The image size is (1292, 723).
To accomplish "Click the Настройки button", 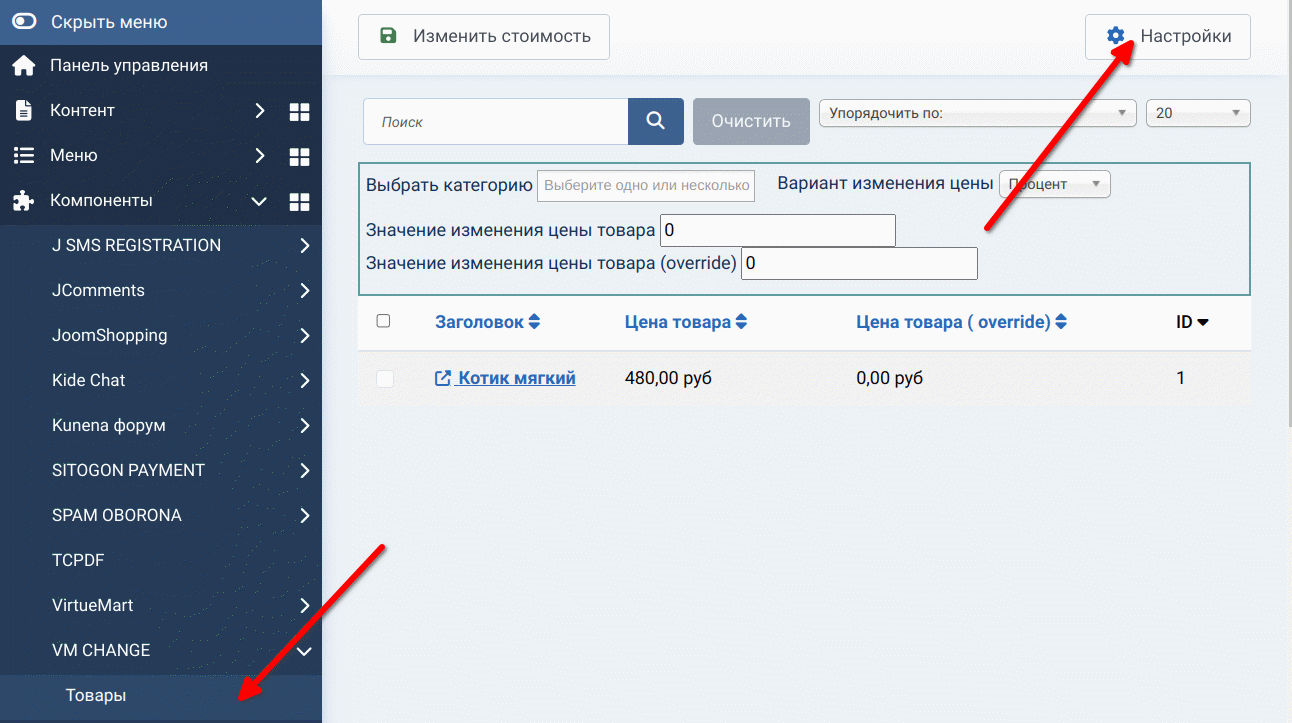I will click(1168, 37).
